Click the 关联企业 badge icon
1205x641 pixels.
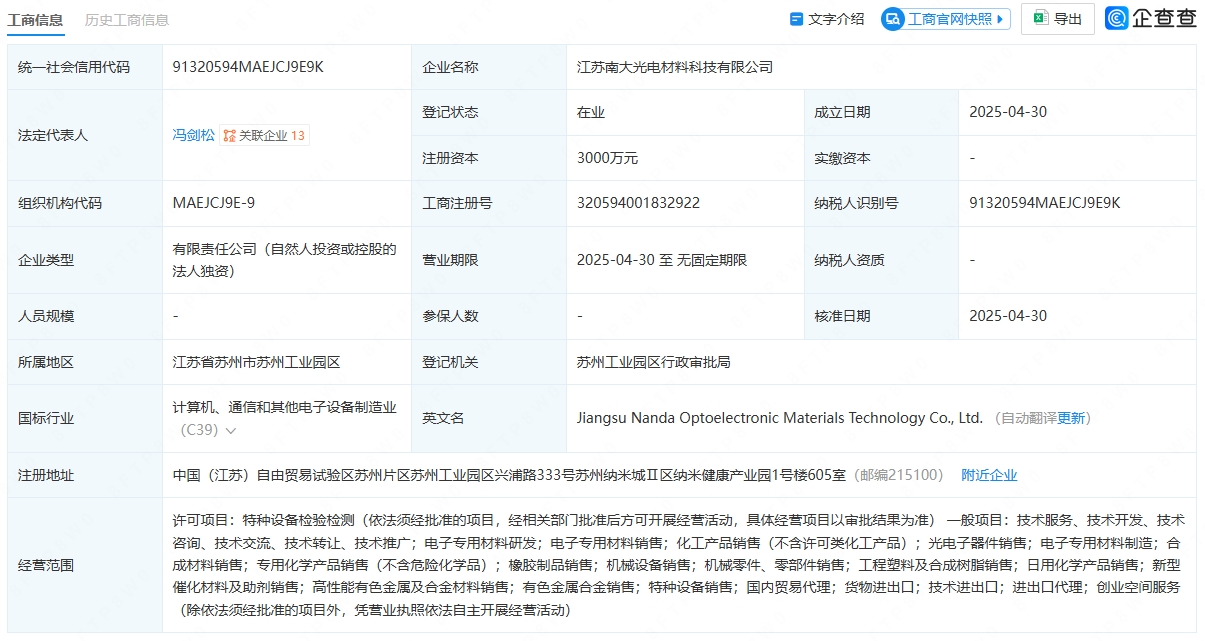(229, 136)
